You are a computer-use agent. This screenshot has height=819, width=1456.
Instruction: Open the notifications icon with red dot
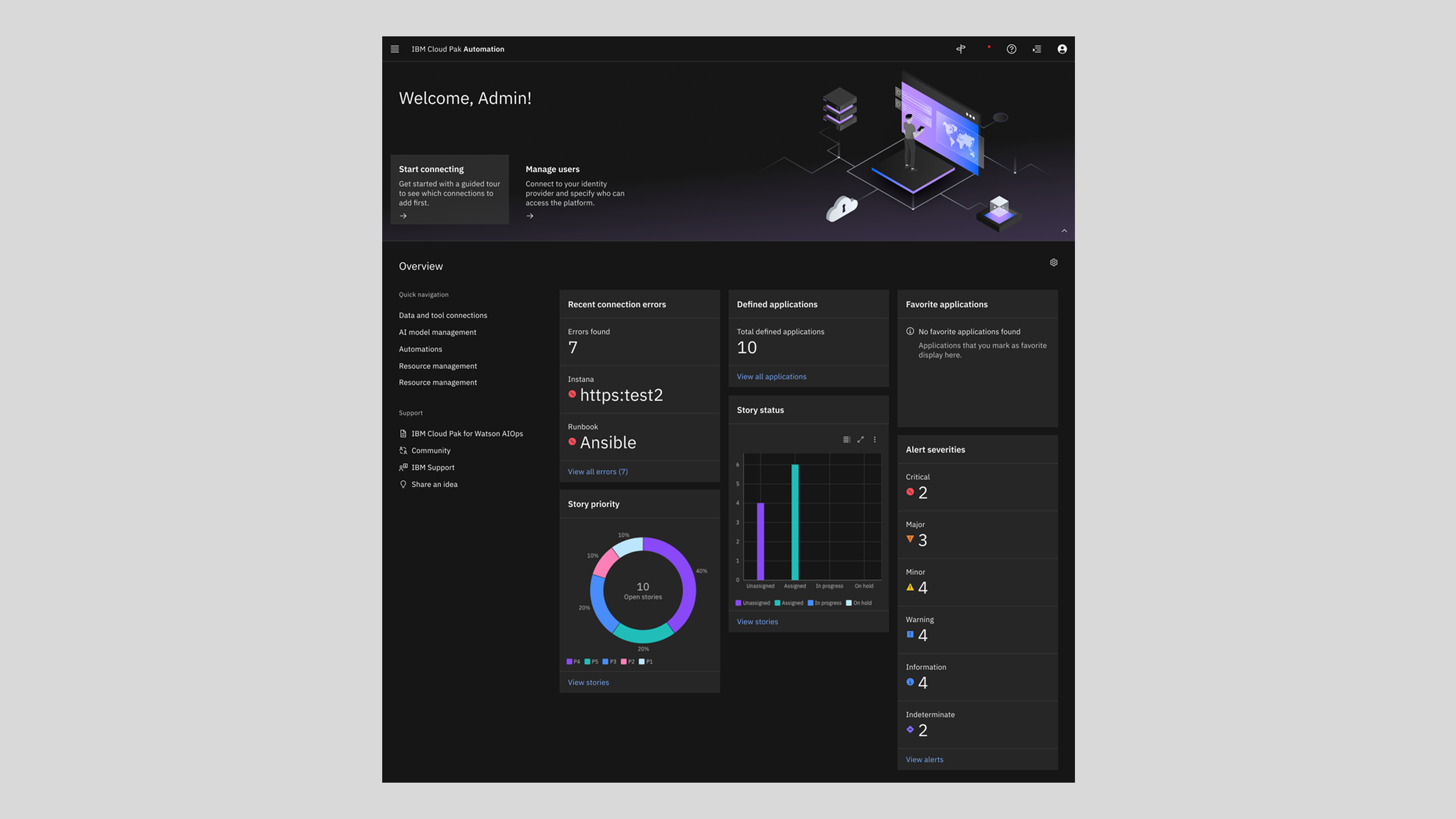pos(987,49)
